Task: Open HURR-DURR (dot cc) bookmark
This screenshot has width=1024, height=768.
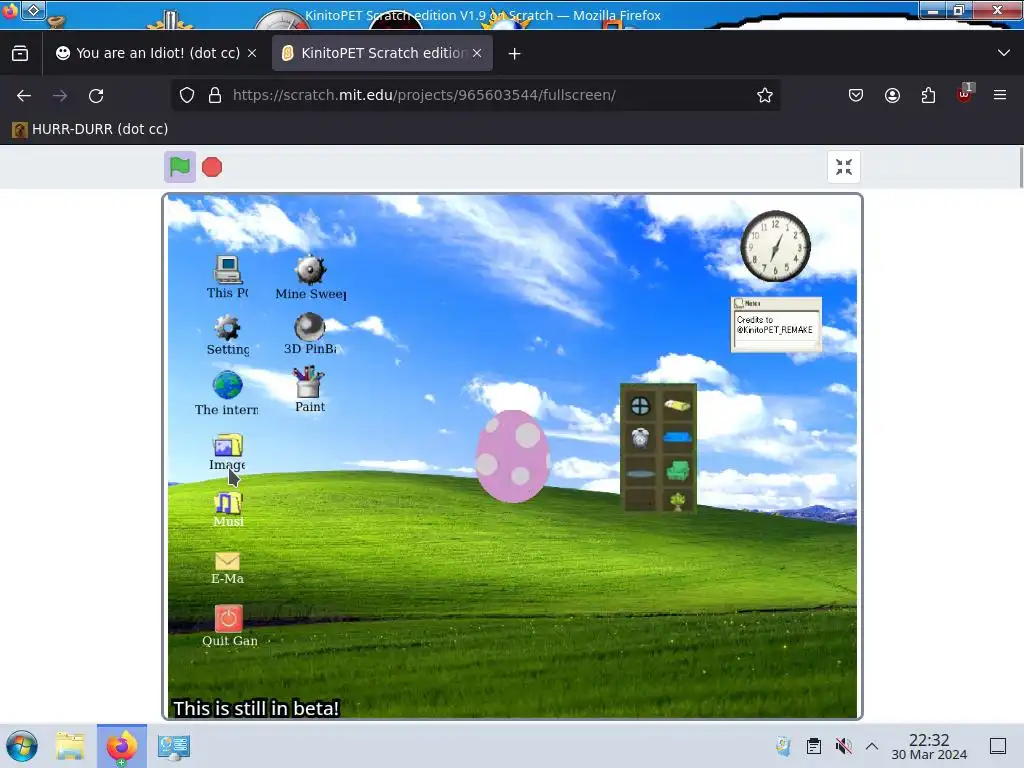Action: 90,129
